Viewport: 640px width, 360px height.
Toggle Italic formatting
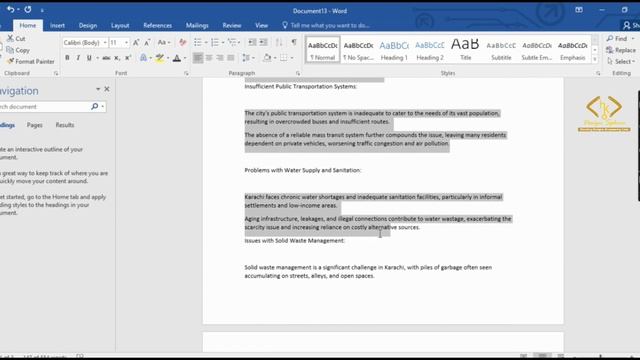click(x=78, y=58)
